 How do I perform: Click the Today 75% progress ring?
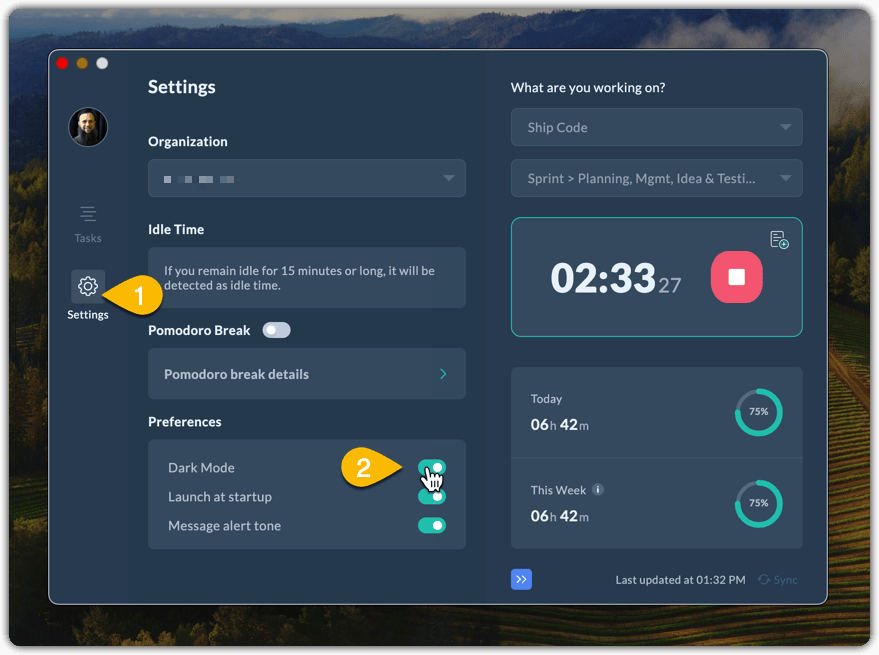pos(758,412)
